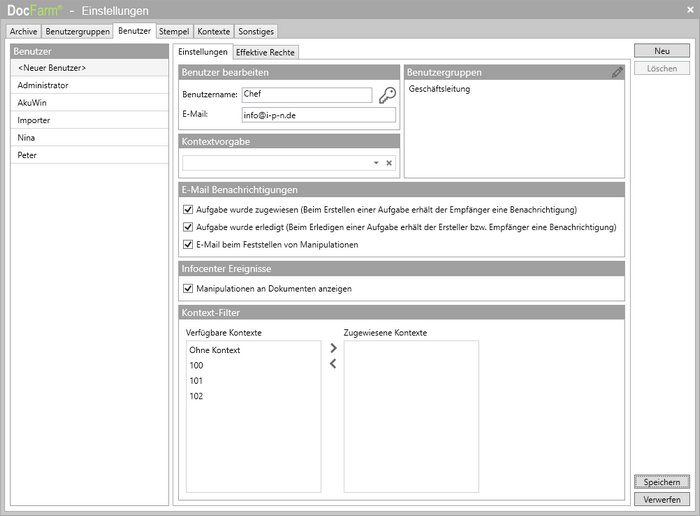Clear Kontextvorgabe with the x icon
The width and height of the screenshot is (700, 516).
click(390, 162)
